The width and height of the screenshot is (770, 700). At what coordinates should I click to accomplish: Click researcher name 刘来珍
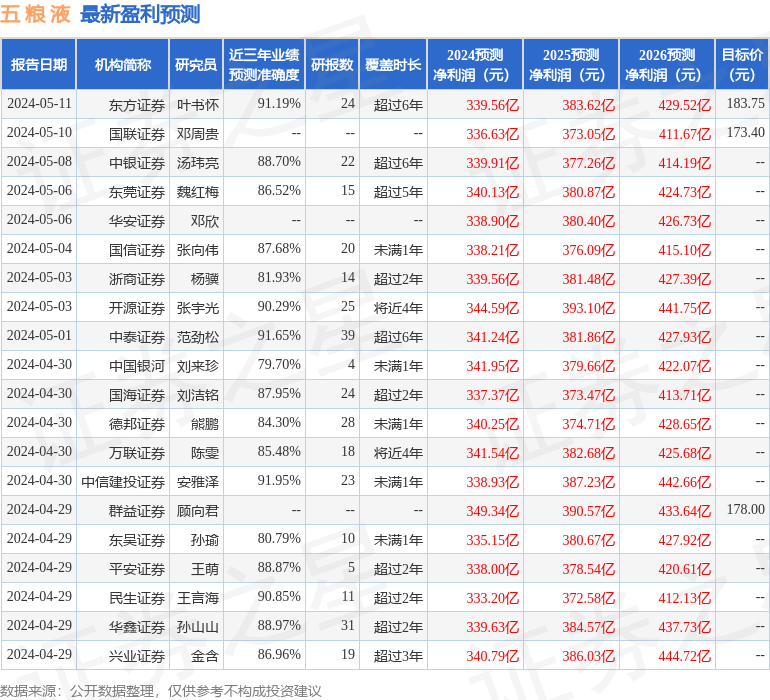point(198,366)
